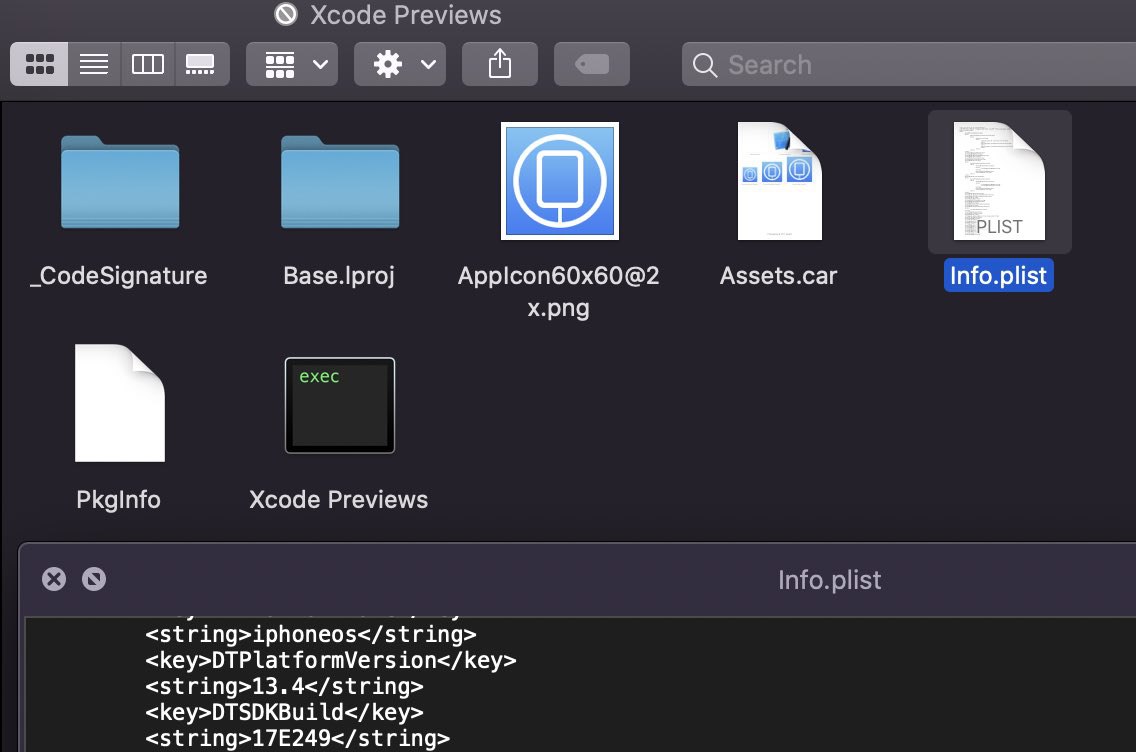Select the Assets.car file icon

(x=780, y=181)
